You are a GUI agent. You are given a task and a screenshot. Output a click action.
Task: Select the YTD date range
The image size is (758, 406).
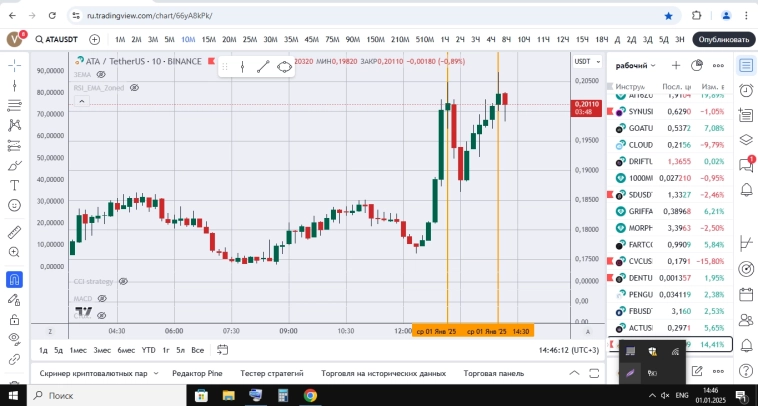[x=148, y=350]
